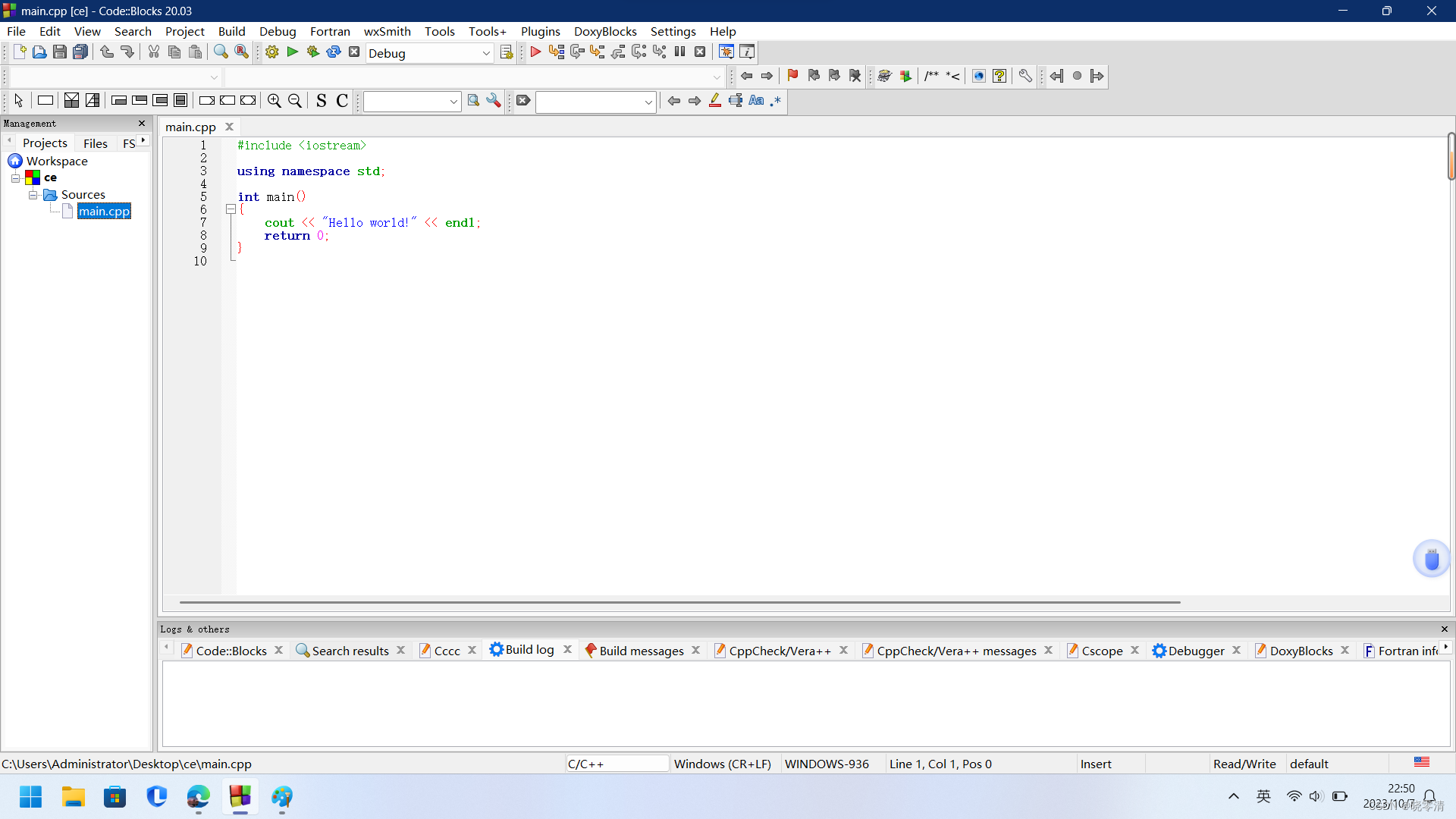This screenshot has width=1456, height=819.
Task: Run DoxyBlocks doxygen extraction icon
Action: tap(905, 76)
